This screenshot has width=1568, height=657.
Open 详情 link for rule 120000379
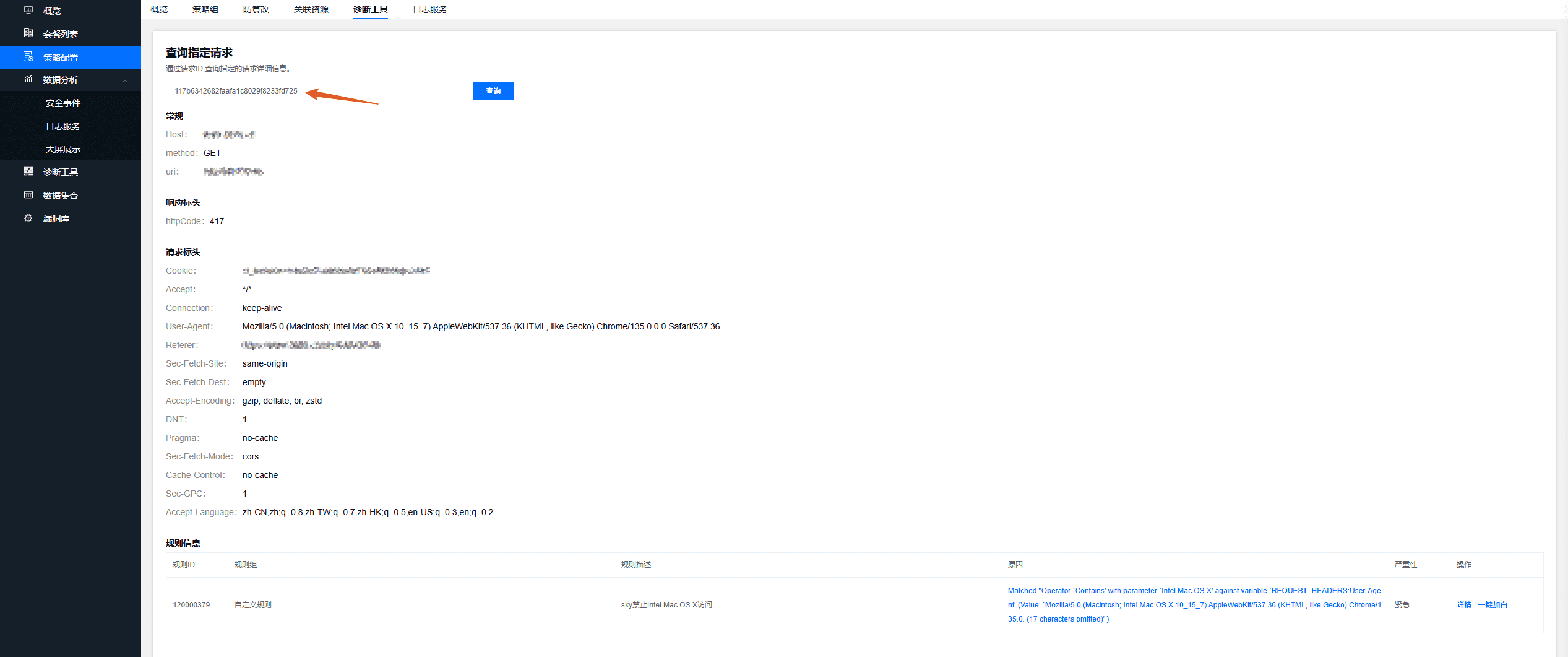click(1463, 605)
